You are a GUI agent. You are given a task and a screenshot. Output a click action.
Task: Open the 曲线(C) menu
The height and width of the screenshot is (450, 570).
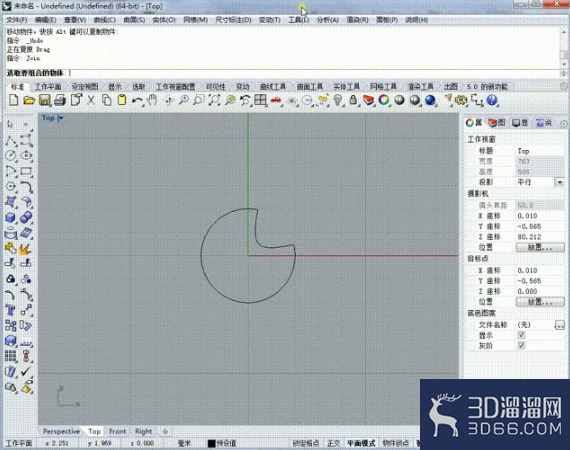coord(105,20)
